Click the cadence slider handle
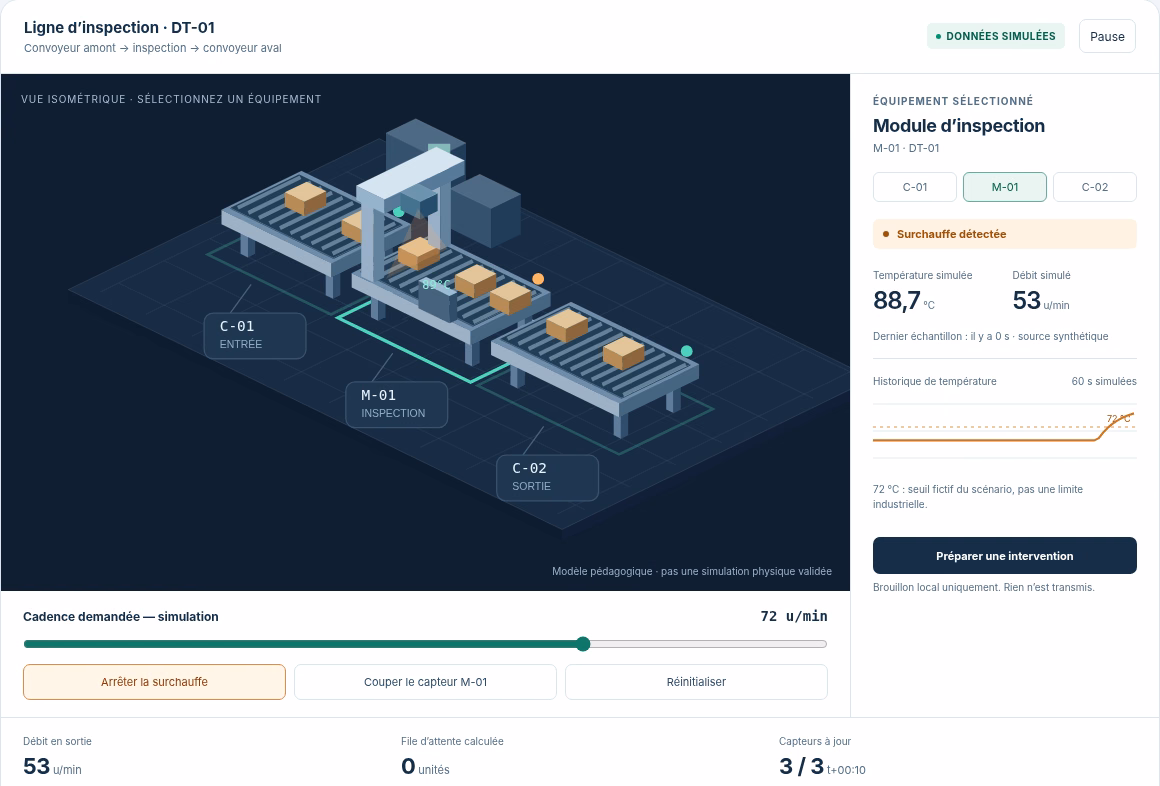Screen dimensions: 1160x786 (583, 644)
